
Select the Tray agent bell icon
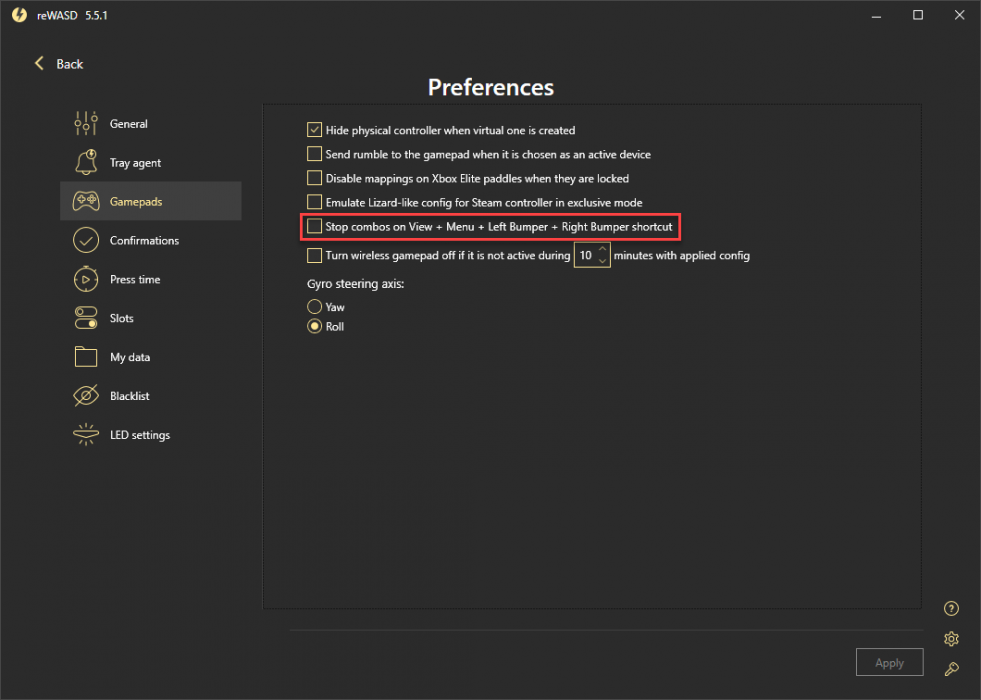pos(86,162)
